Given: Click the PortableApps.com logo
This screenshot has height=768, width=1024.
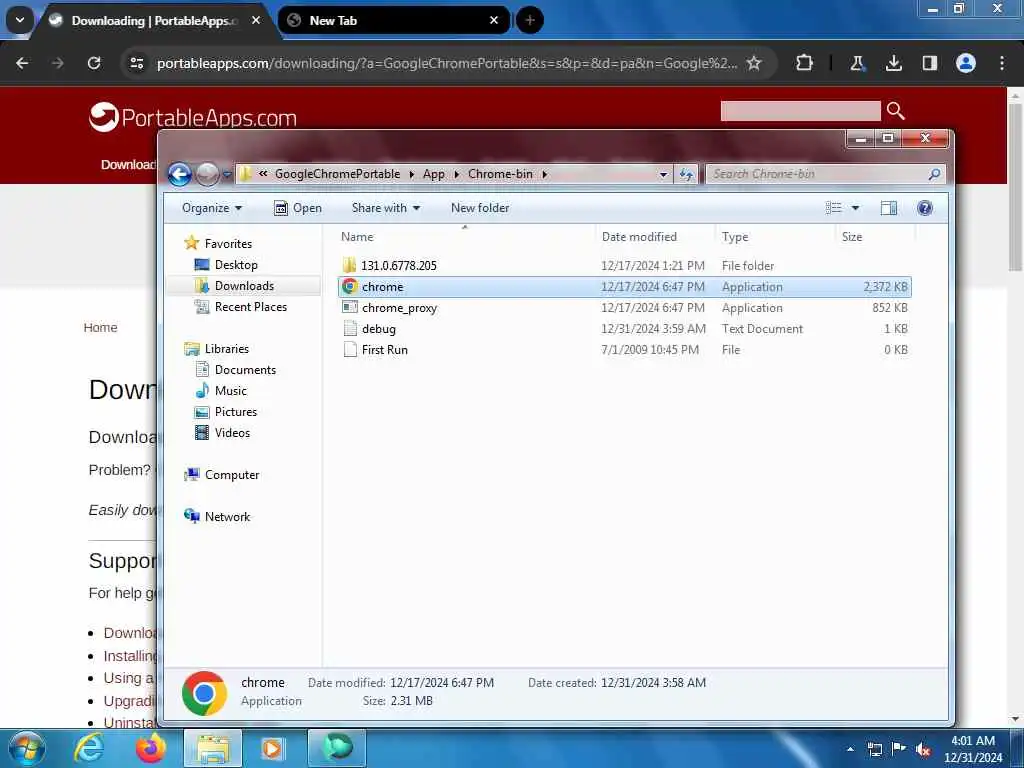Looking at the screenshot, I should (x=193, y=117).
